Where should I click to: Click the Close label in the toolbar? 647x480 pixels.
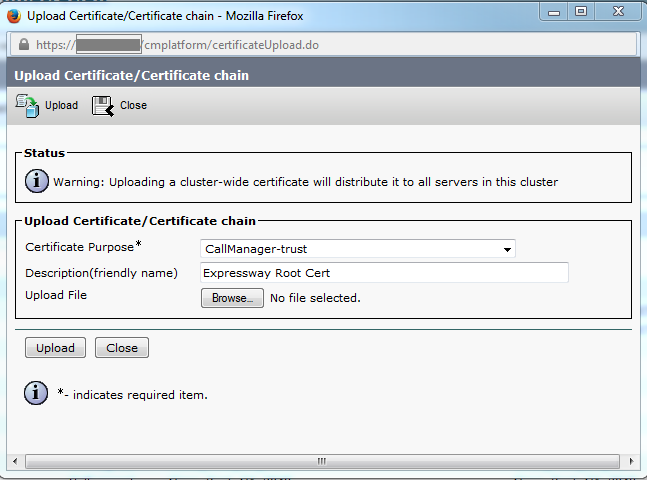[133, 105]
